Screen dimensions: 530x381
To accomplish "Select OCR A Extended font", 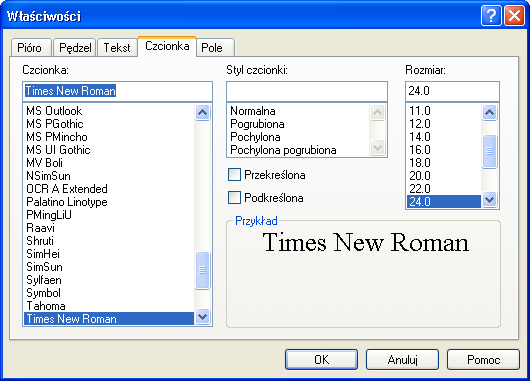I will [109, 189].
